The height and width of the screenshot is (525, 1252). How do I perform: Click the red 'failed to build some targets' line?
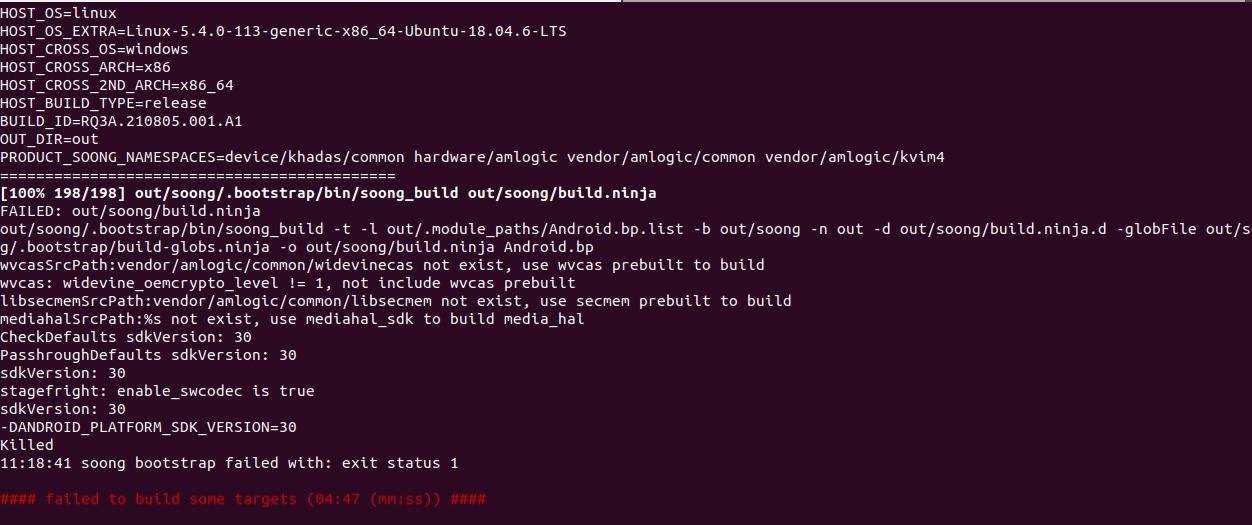coord(243,499)
